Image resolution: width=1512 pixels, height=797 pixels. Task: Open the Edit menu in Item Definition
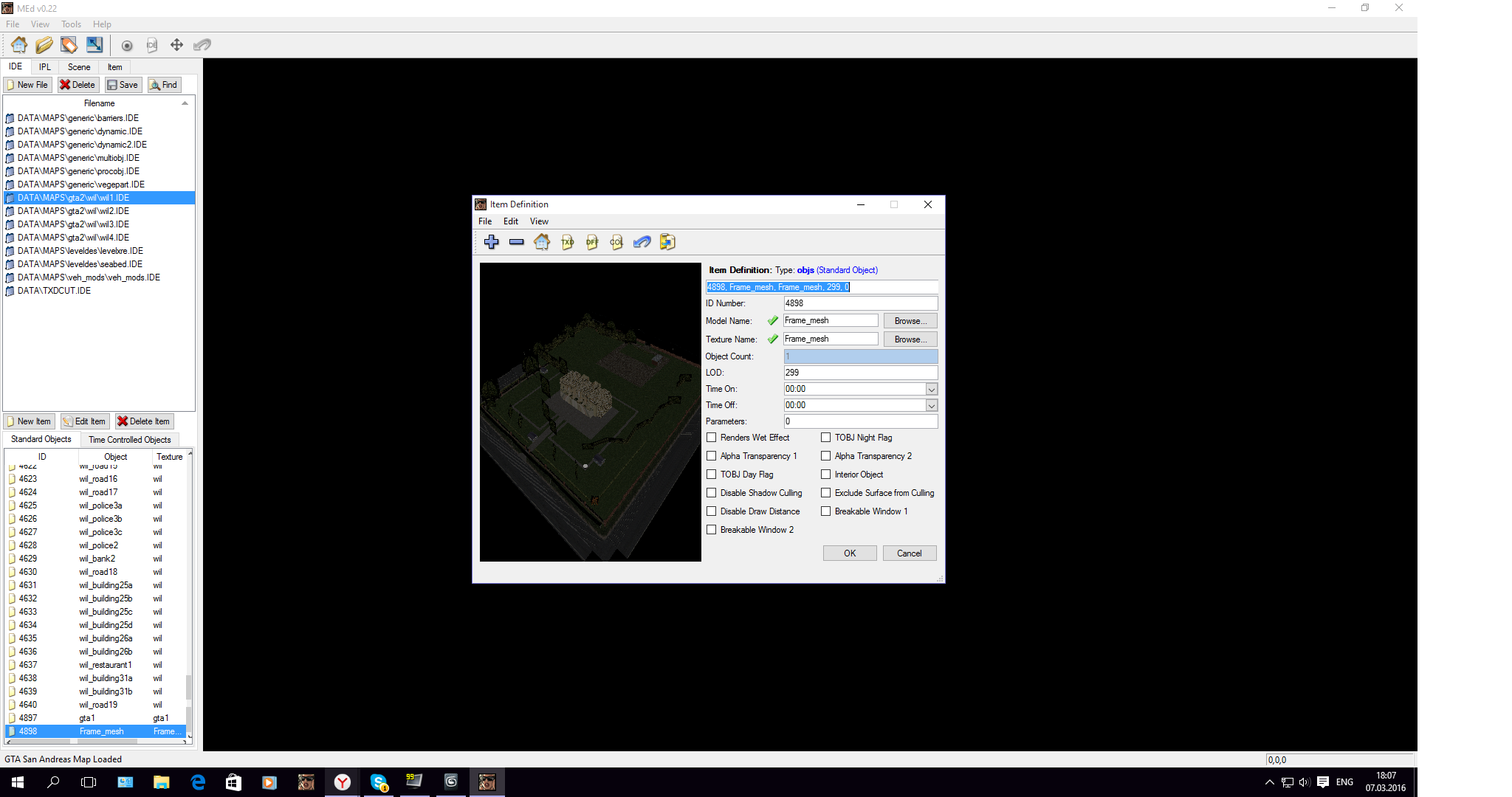tap(511, 221)
